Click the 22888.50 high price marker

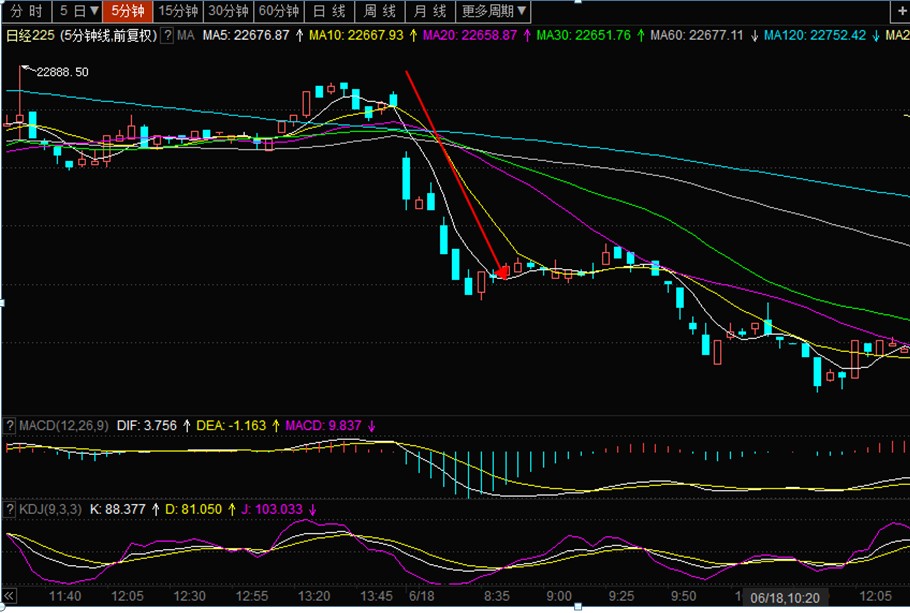click(x=62, y=72)
